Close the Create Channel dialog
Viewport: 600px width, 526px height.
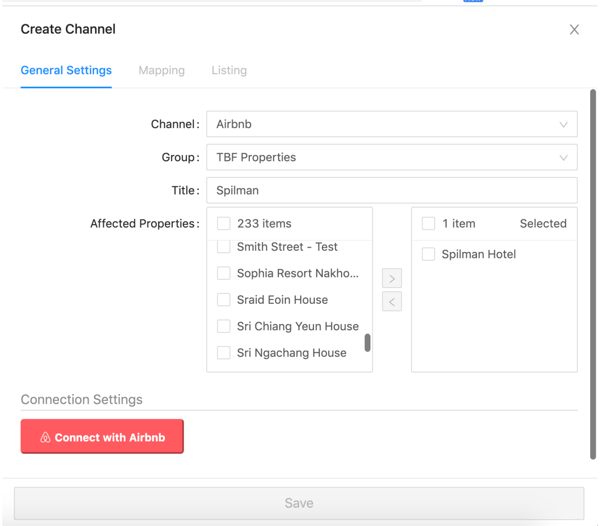574,29
